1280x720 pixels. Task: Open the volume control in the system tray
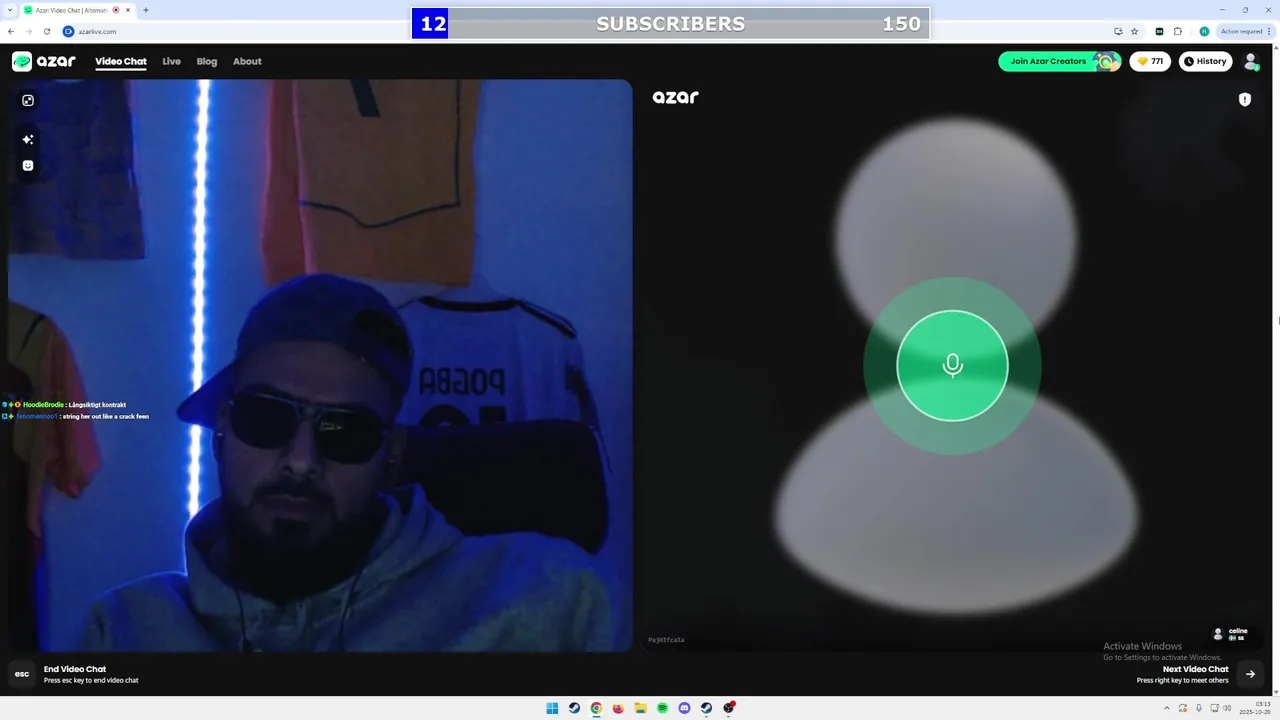[1227, 708]
